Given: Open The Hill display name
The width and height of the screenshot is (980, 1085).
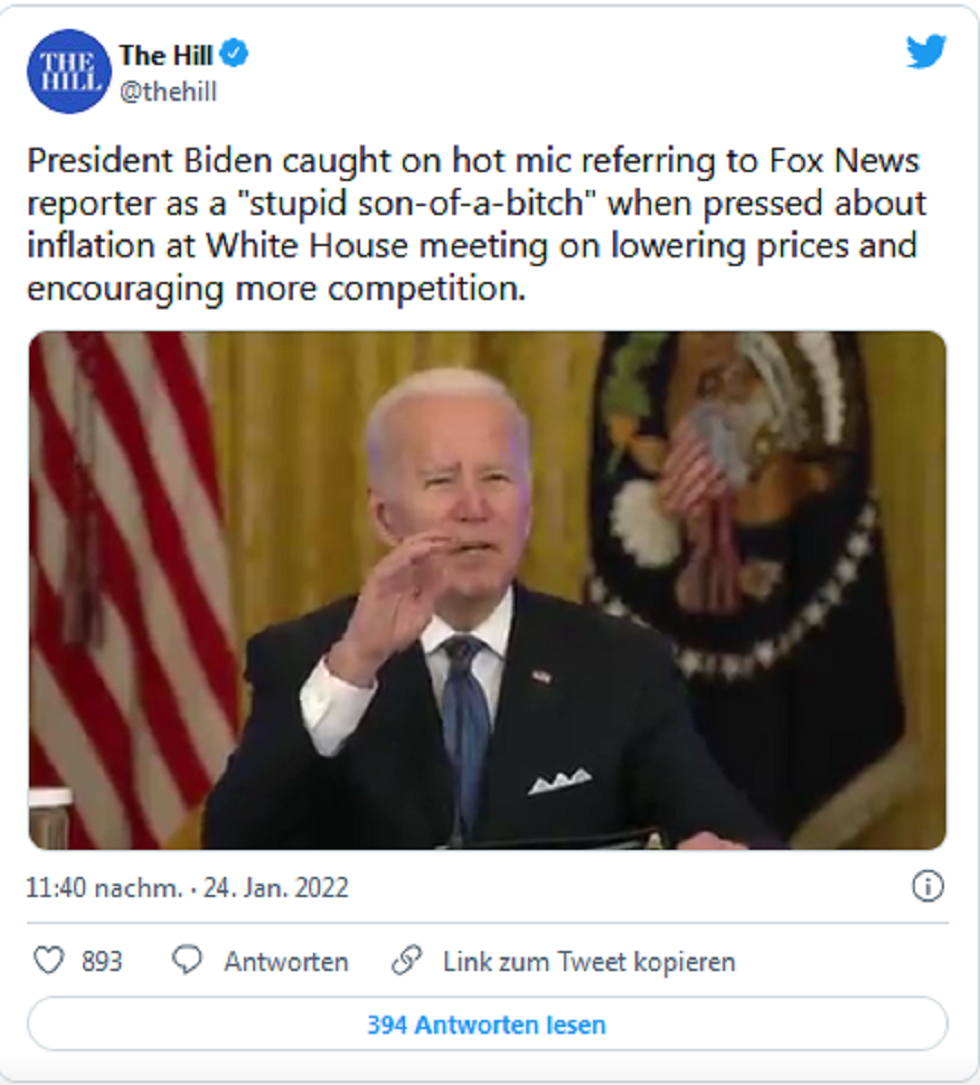Looking at the screenshot, I should [x=166, y=55].
